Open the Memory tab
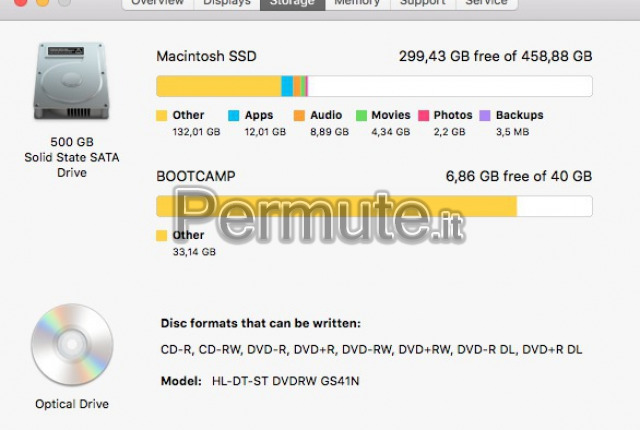 [358, 3]
